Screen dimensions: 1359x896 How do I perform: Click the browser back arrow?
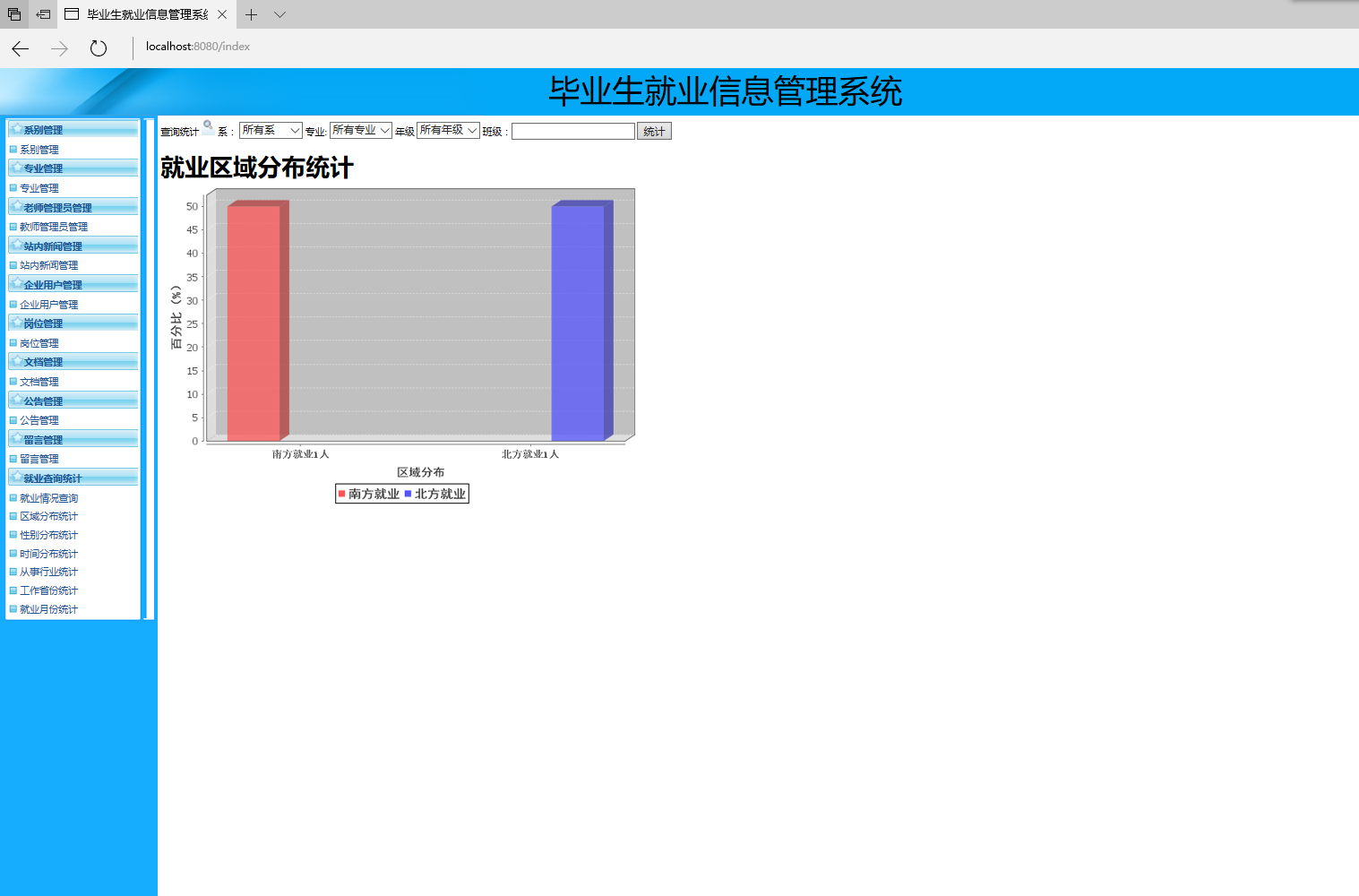[20, 48]
